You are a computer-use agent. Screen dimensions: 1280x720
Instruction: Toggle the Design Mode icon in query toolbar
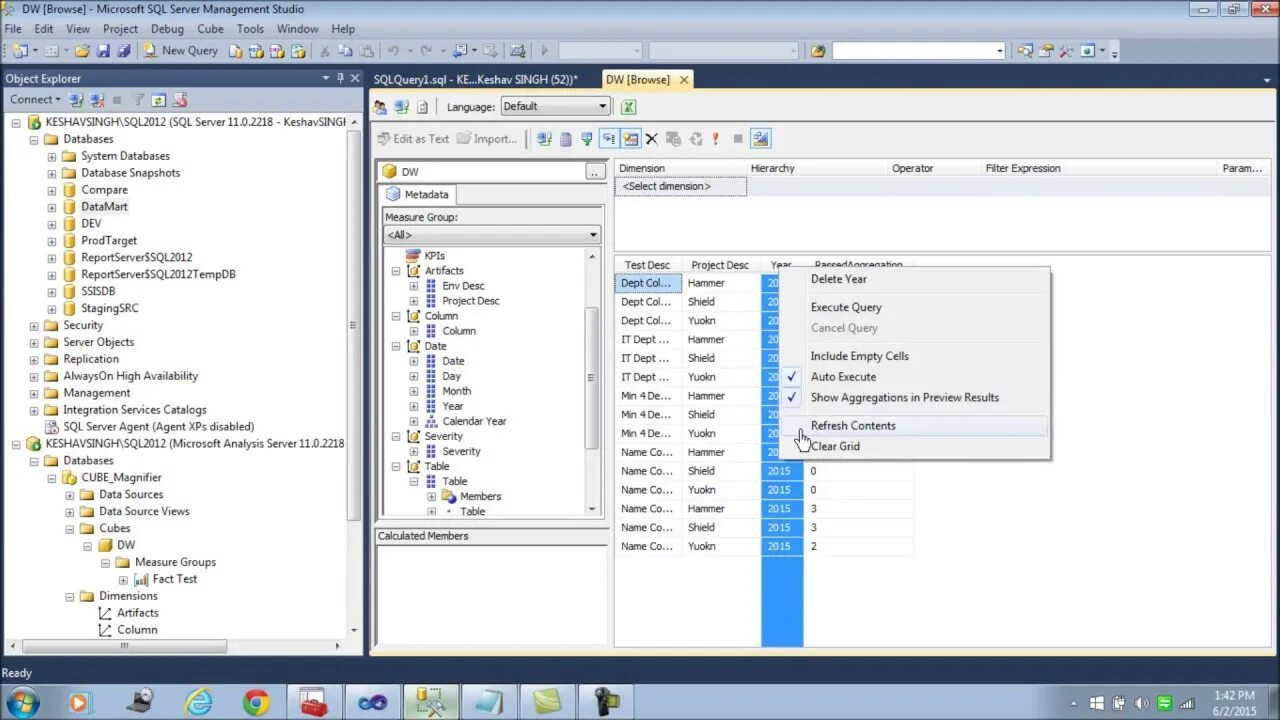[760, 139]
